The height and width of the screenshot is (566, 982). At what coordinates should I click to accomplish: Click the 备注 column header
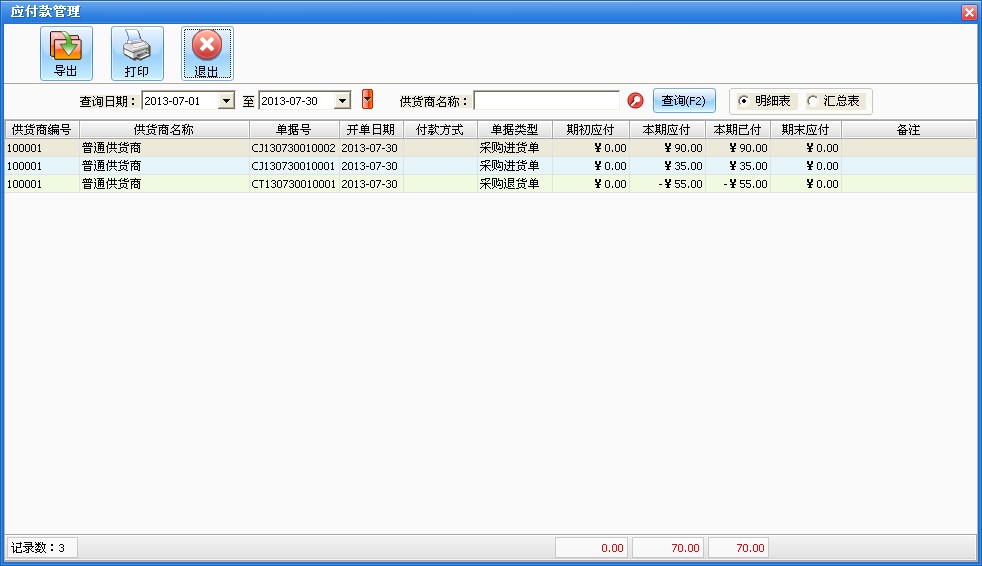point(908,130)
